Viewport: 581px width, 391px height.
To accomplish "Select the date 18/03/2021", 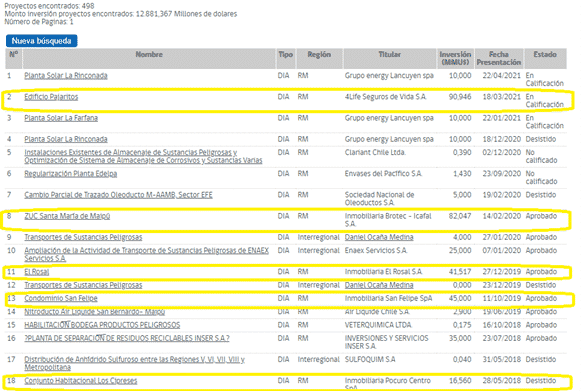I will (501, 97).
